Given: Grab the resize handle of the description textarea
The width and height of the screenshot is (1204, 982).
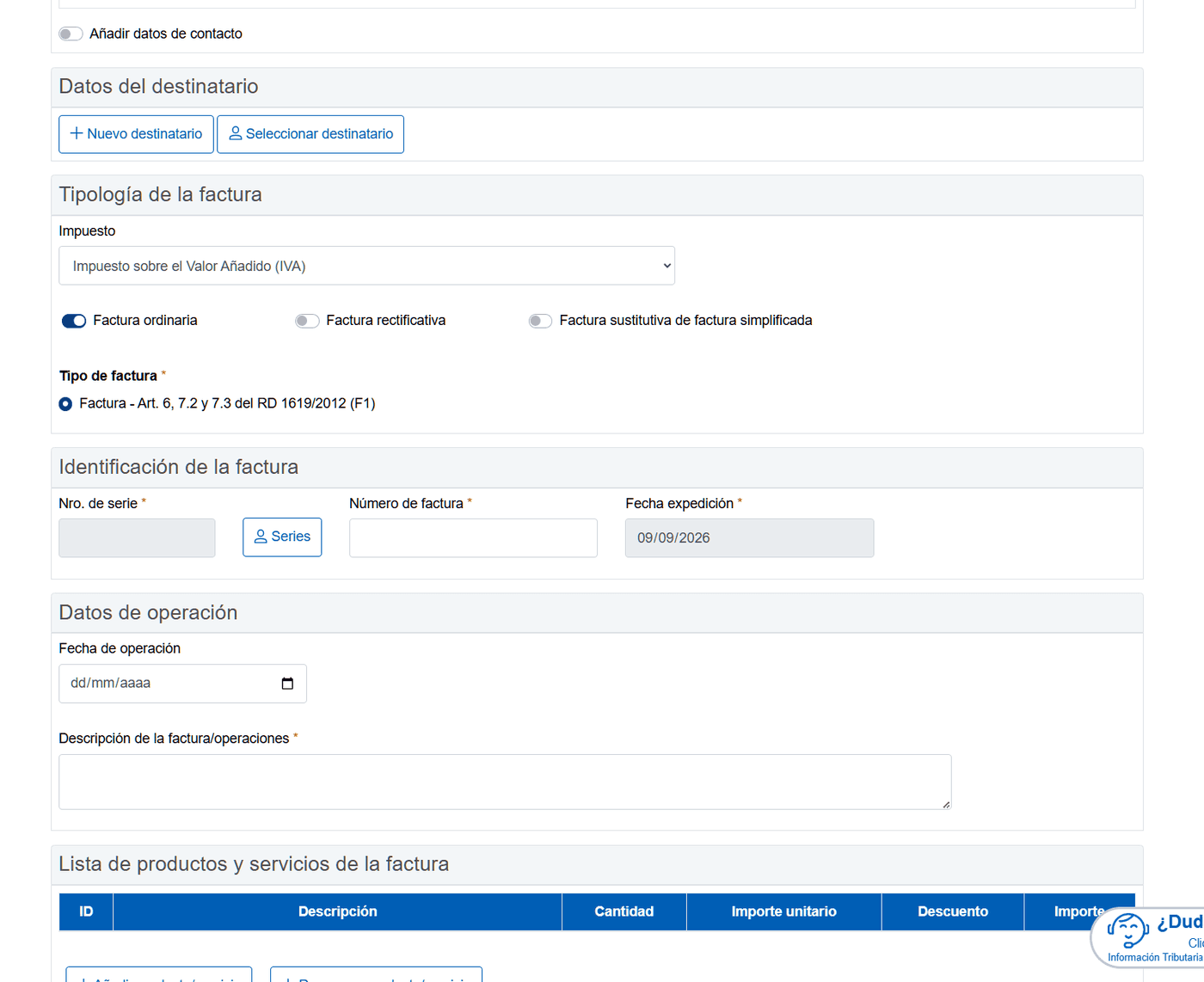Looking at the screenshot, I should 946,804.
